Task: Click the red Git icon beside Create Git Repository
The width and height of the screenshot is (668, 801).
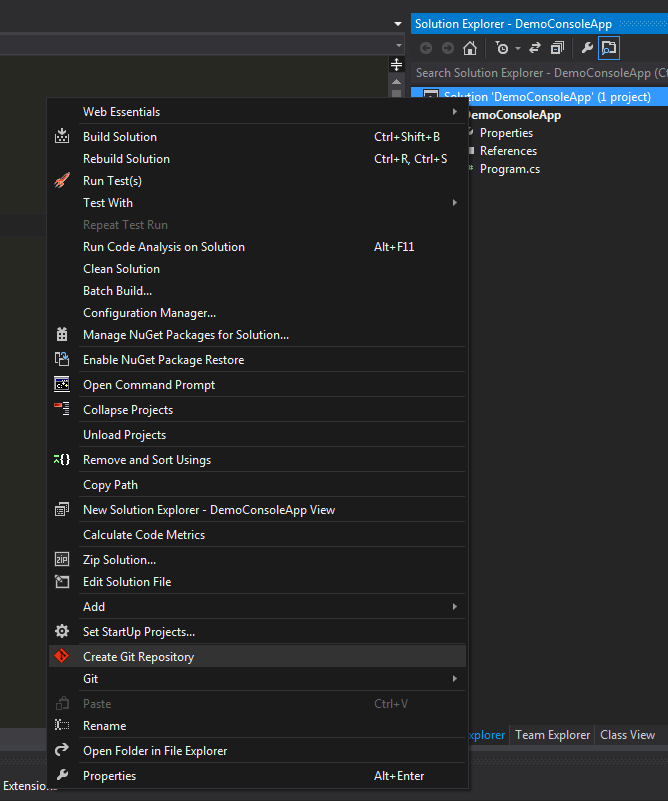Action: (x=62, y=656)
